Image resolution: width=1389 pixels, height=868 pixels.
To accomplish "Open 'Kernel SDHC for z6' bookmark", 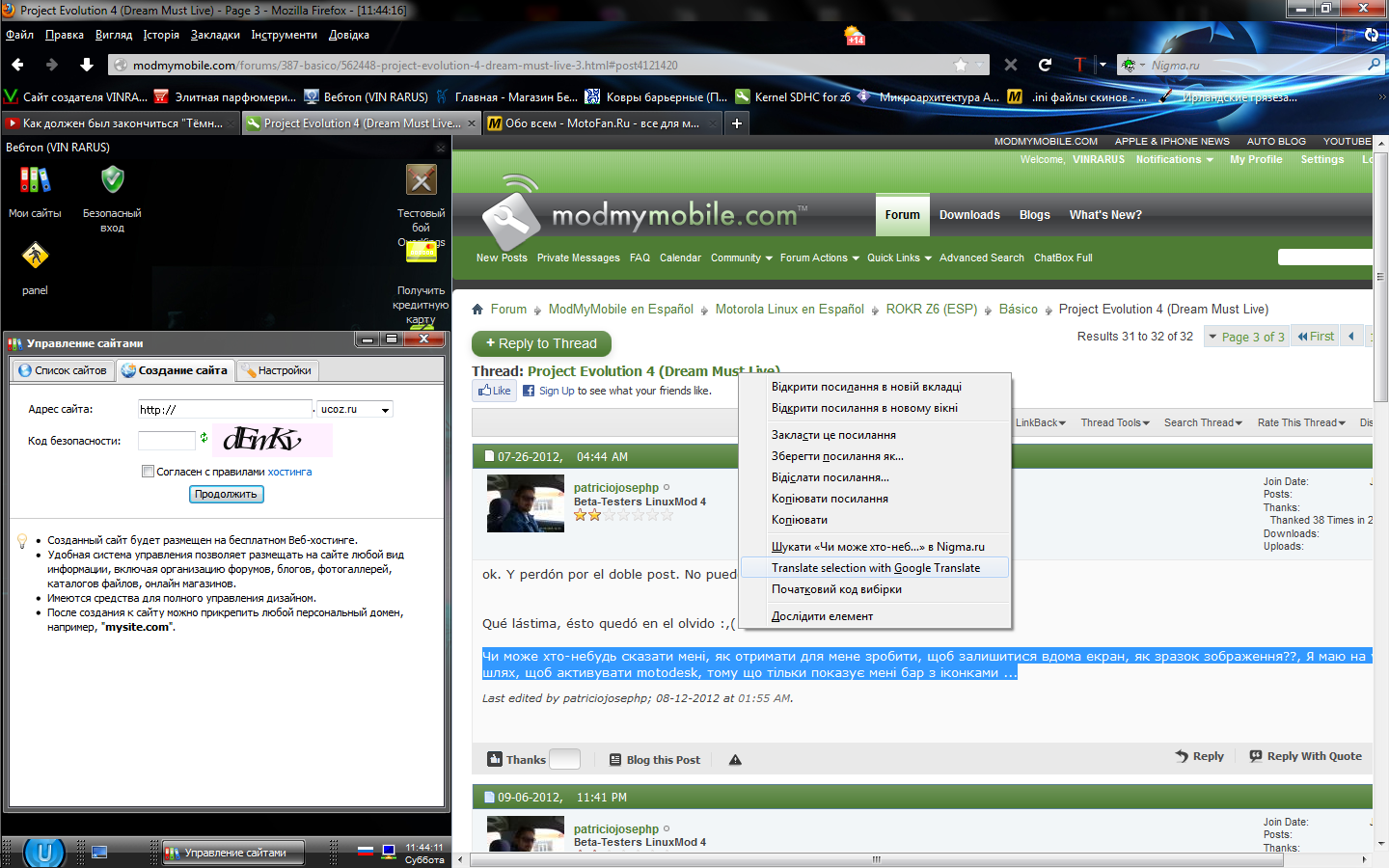I will [x=793, y=97].
